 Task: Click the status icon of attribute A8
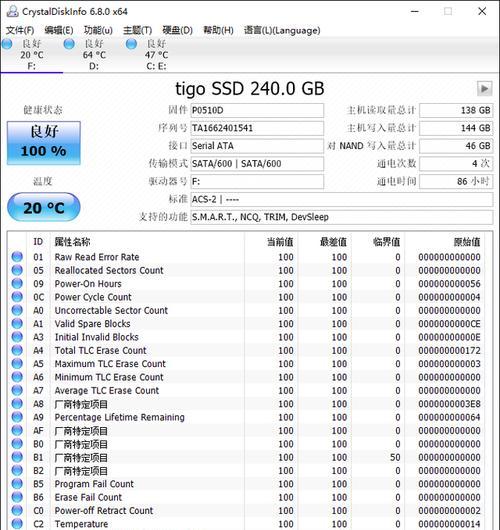coord(17,404)
